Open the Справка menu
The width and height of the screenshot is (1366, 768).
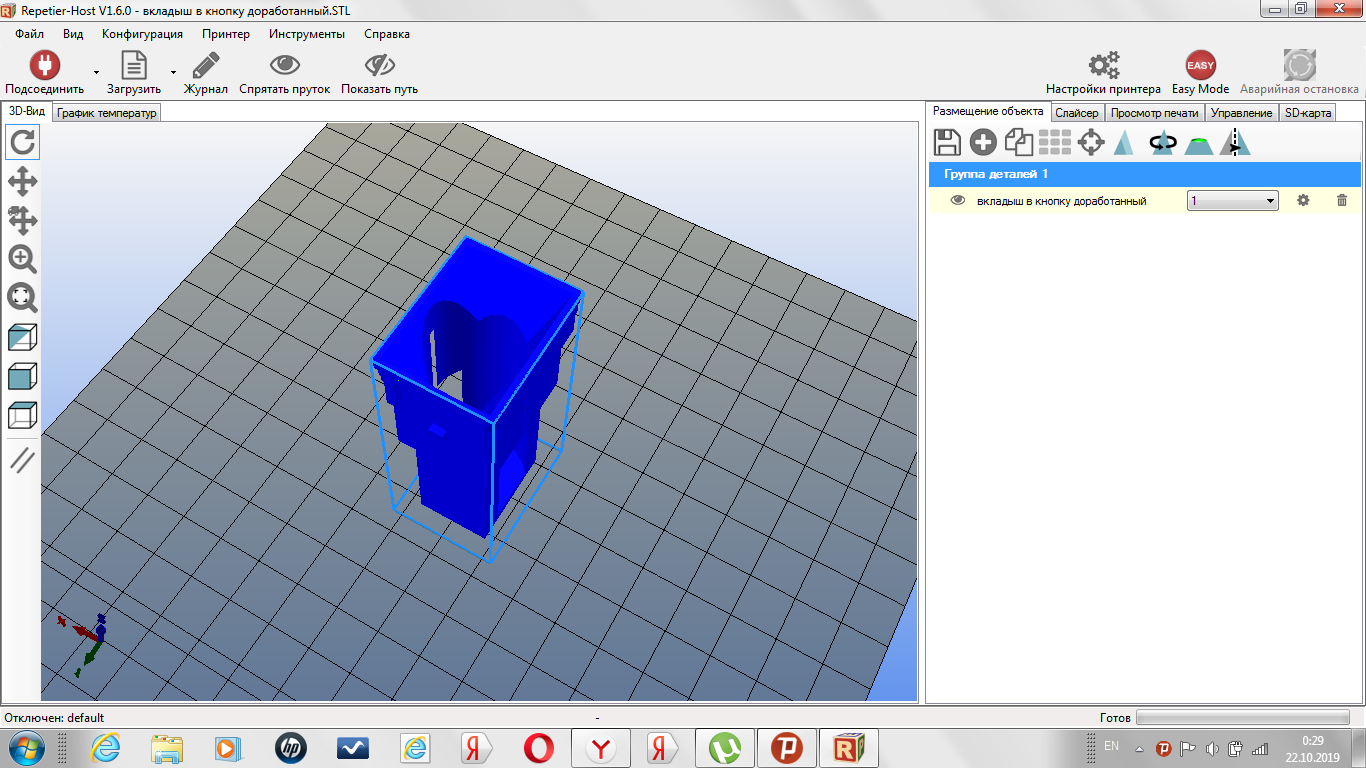pos(387,34)
